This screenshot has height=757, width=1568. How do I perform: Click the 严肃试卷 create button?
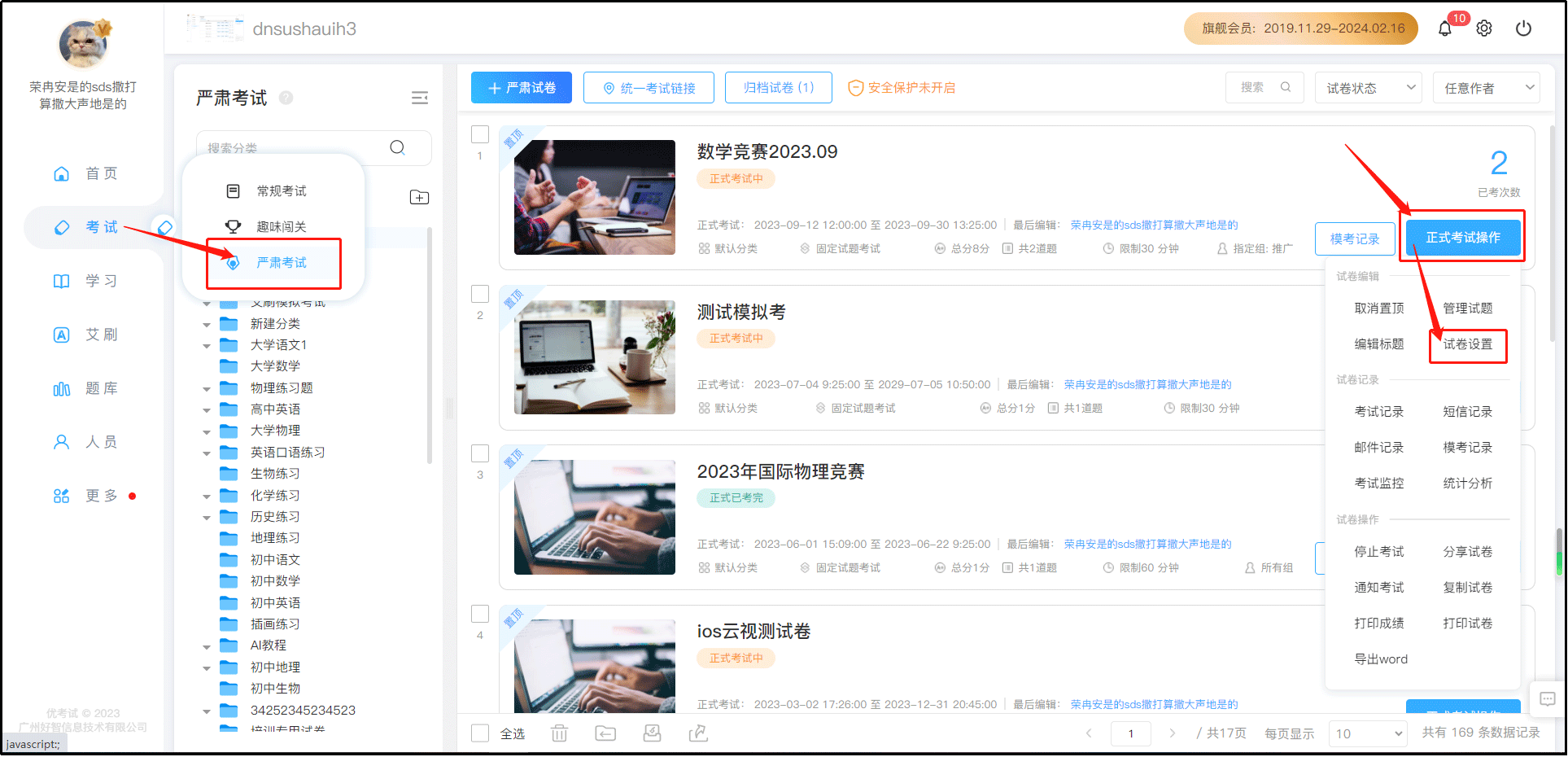[522, 87]
